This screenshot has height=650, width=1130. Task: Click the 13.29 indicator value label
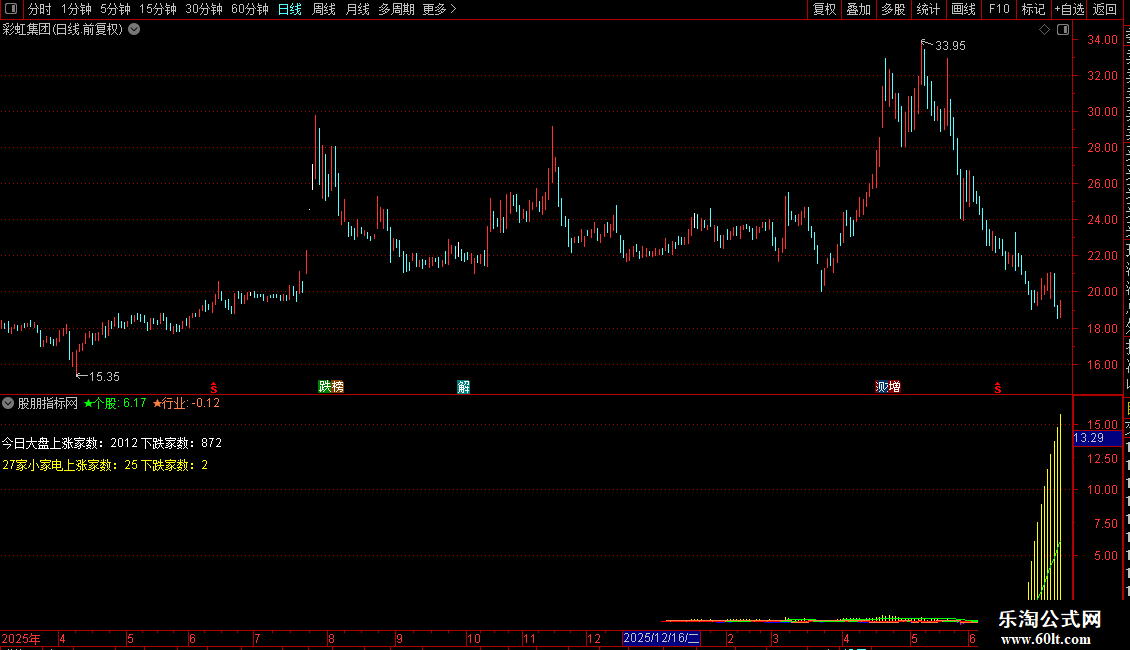pos(1089,438)
